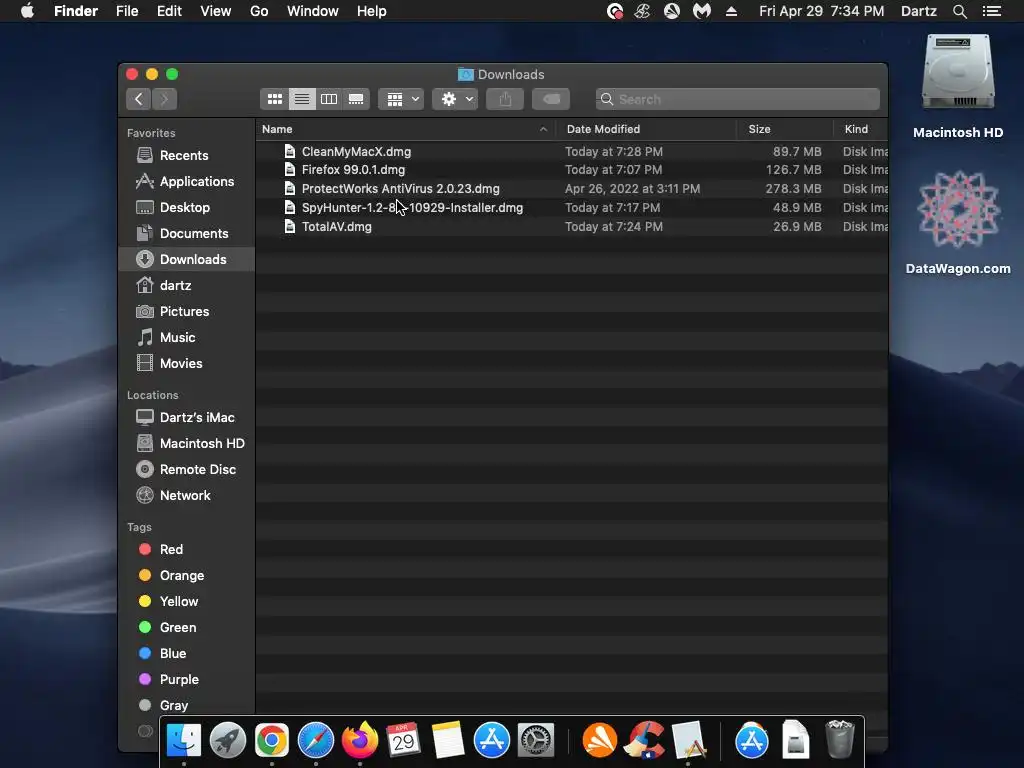Sort by the Kind column header
This screenshot has height=768, width=1024.
(861, 129)
